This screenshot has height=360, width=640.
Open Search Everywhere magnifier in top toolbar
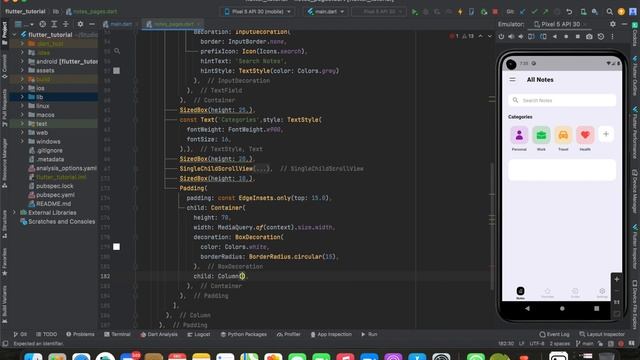tap(609, 12)
